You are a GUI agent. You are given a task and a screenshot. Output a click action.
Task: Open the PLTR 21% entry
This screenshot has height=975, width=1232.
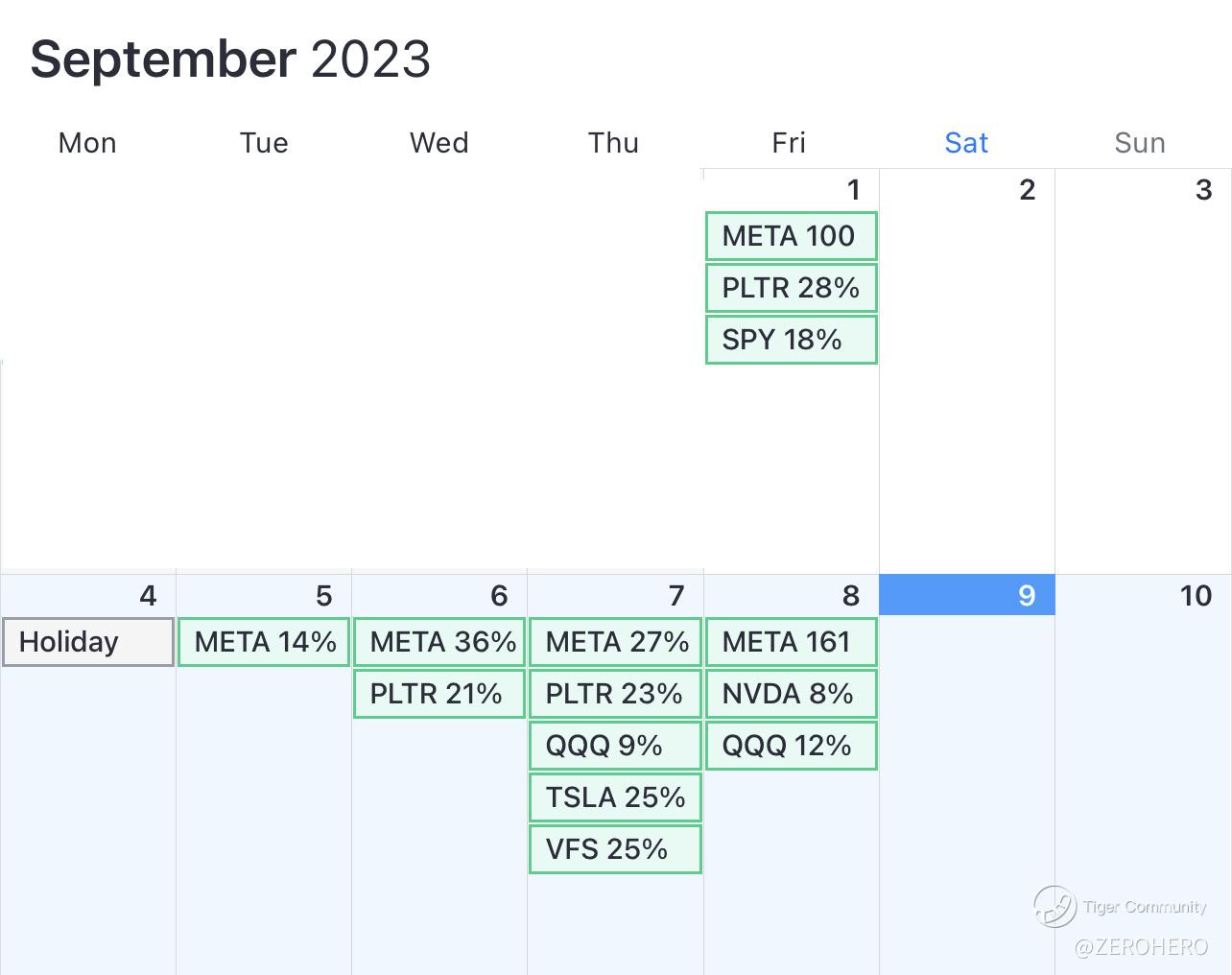coord(439,694)
